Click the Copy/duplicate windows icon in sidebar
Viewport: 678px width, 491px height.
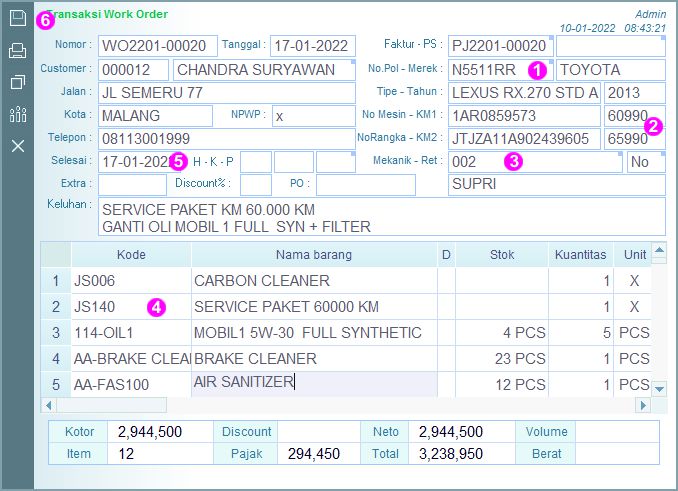(17, 82)
